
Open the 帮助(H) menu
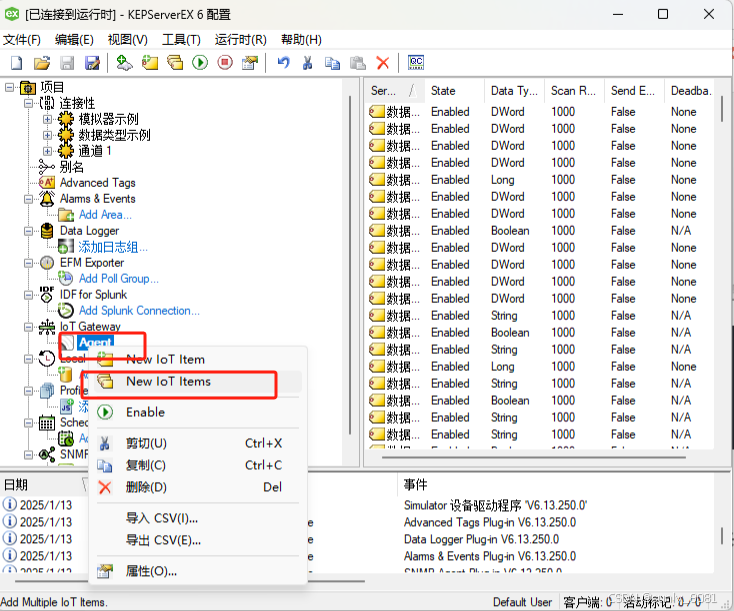coord(301,40)
